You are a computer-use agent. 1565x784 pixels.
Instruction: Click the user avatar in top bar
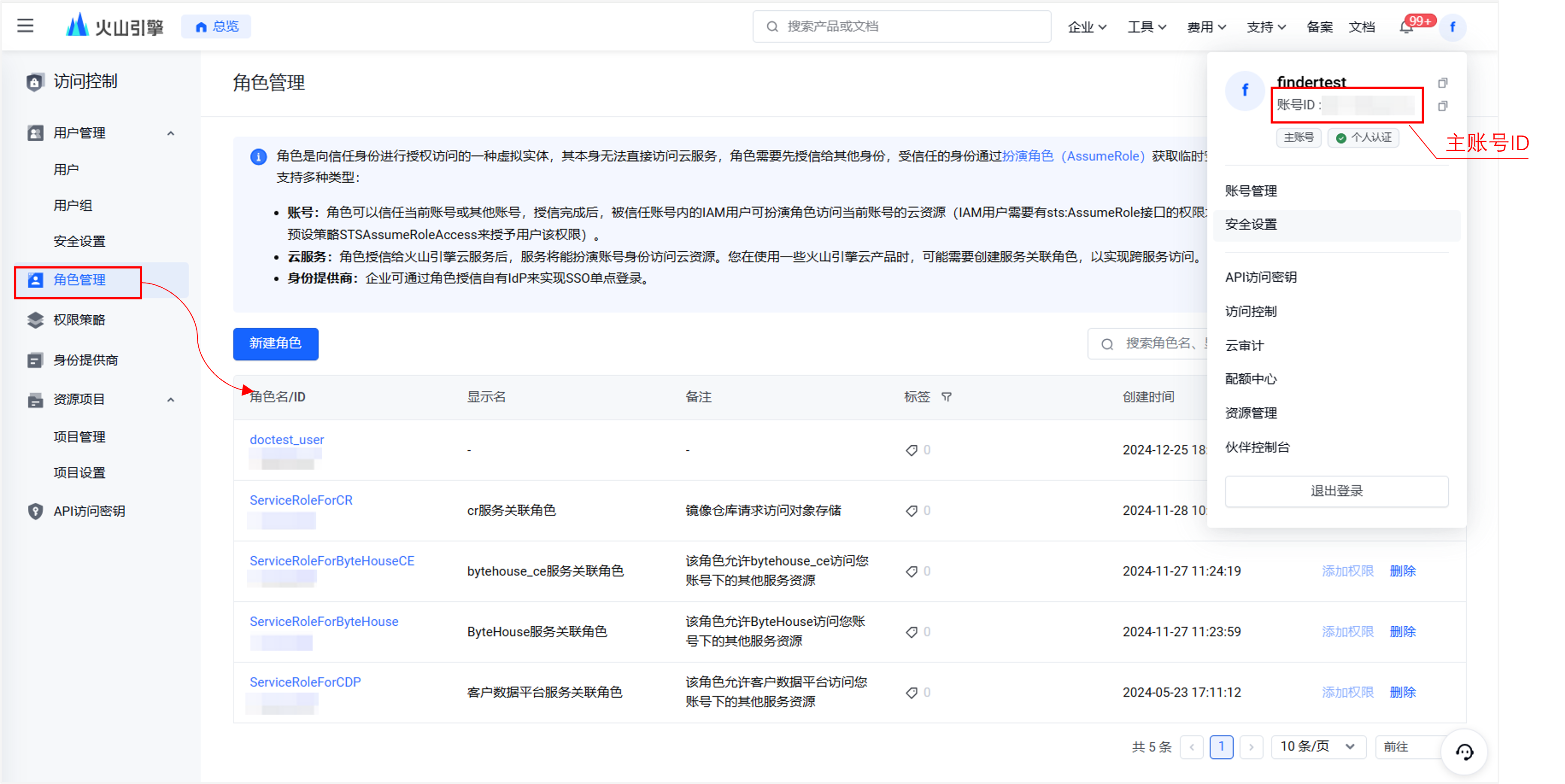[1452, 27]
